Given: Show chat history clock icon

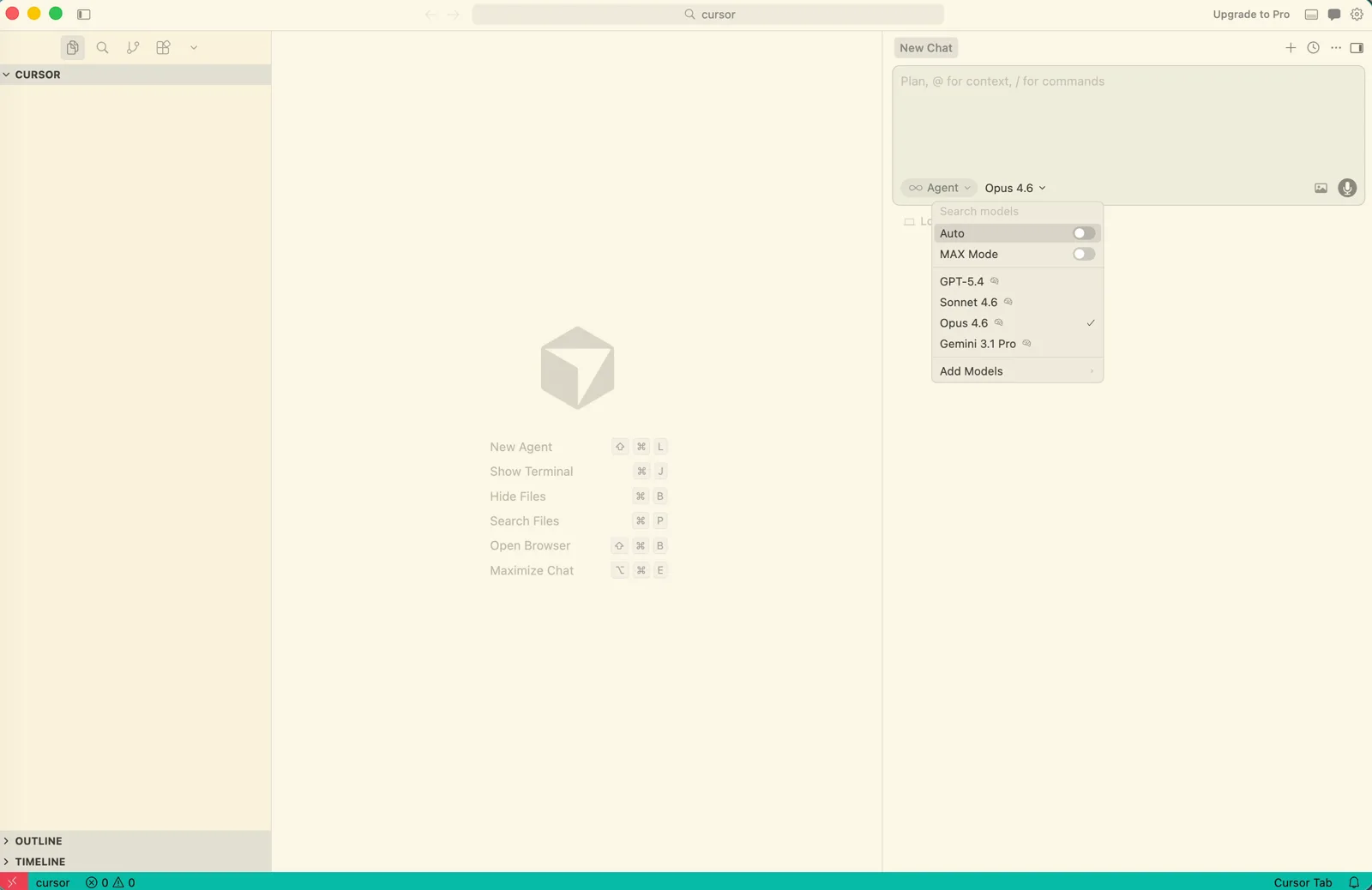Looking at the screenshot, I should (x=1313, y=48).
